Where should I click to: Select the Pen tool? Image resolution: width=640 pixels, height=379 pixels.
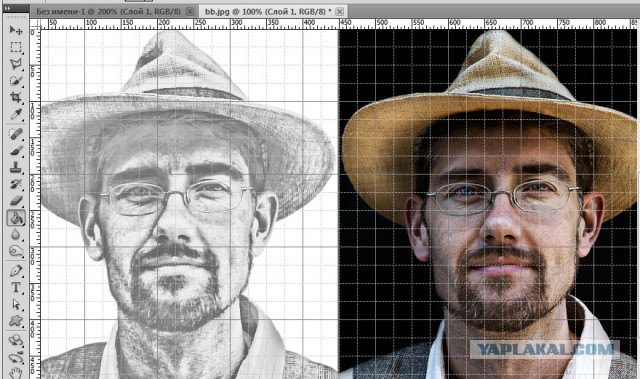[16, 270]
